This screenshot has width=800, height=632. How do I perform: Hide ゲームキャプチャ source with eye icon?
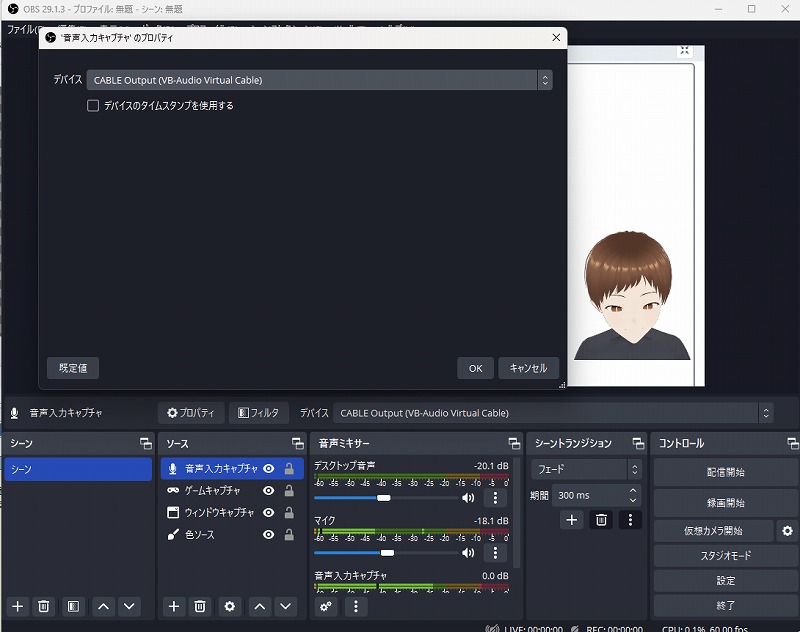click(268, 491)
